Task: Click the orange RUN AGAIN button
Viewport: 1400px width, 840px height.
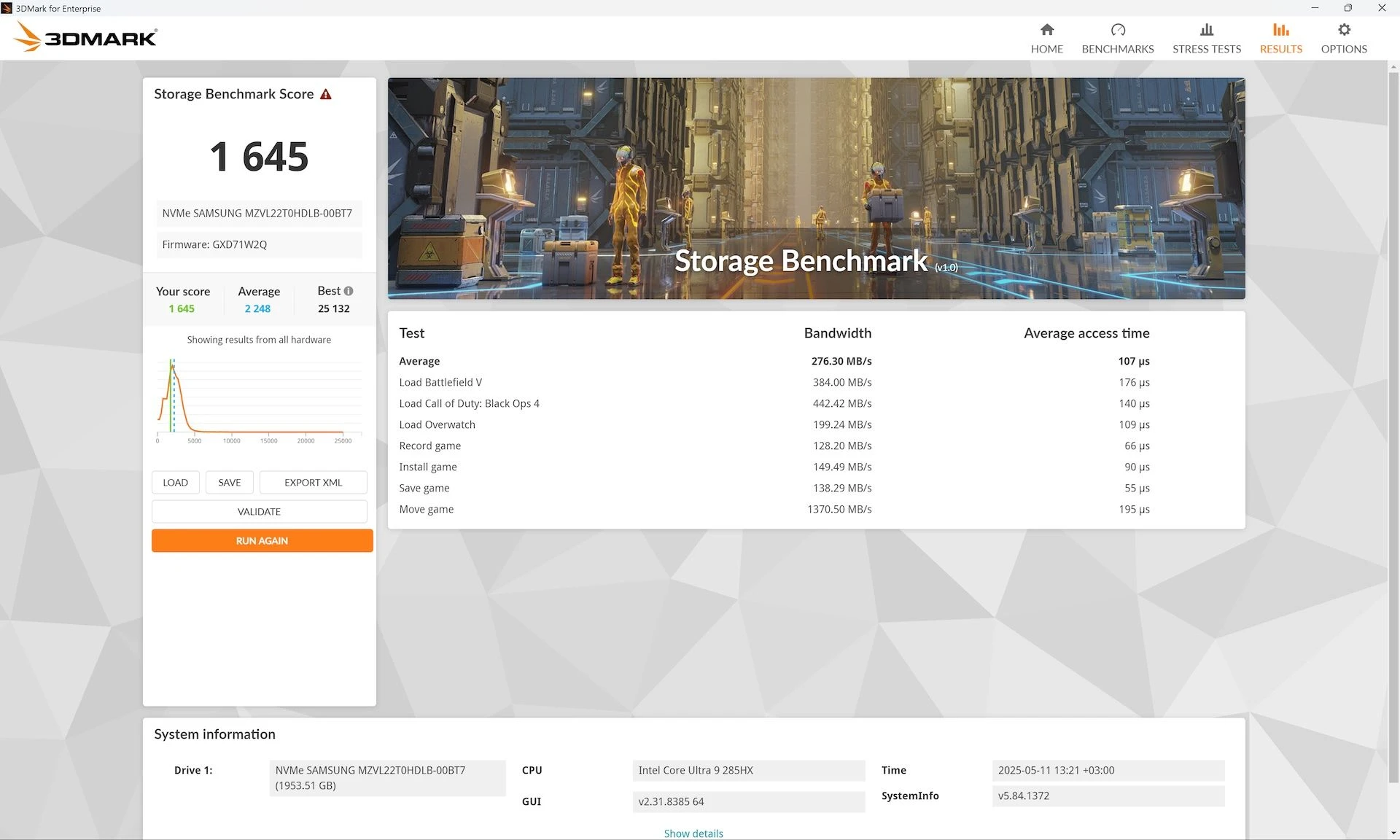Action: (x=262, y=540)
